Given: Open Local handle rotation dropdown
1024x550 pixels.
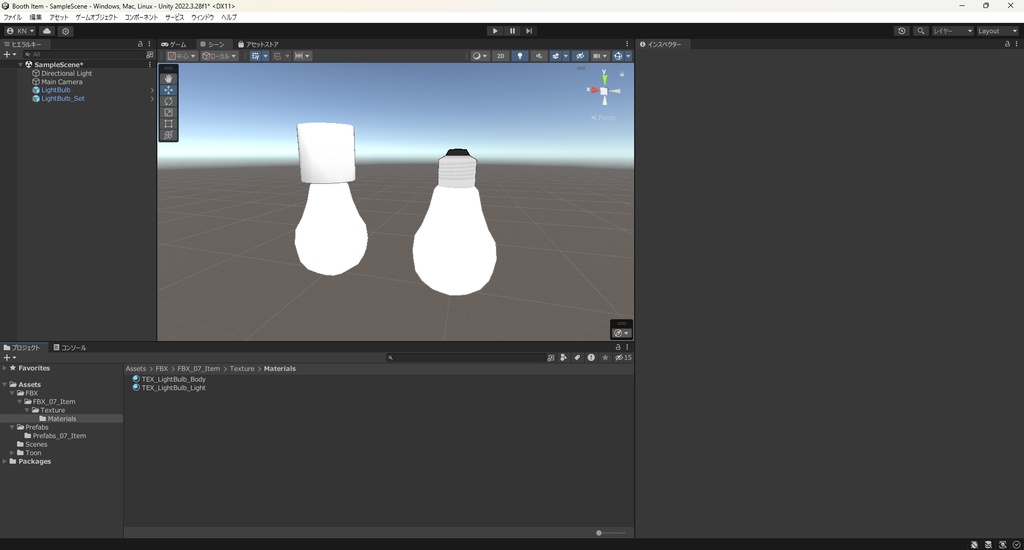Looking at the screenshot, I should click(x=219, y=56).
